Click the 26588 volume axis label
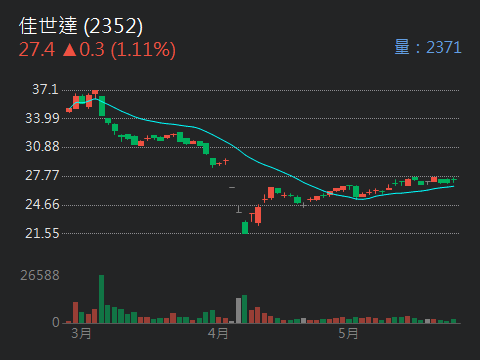 tap(40, 275)
